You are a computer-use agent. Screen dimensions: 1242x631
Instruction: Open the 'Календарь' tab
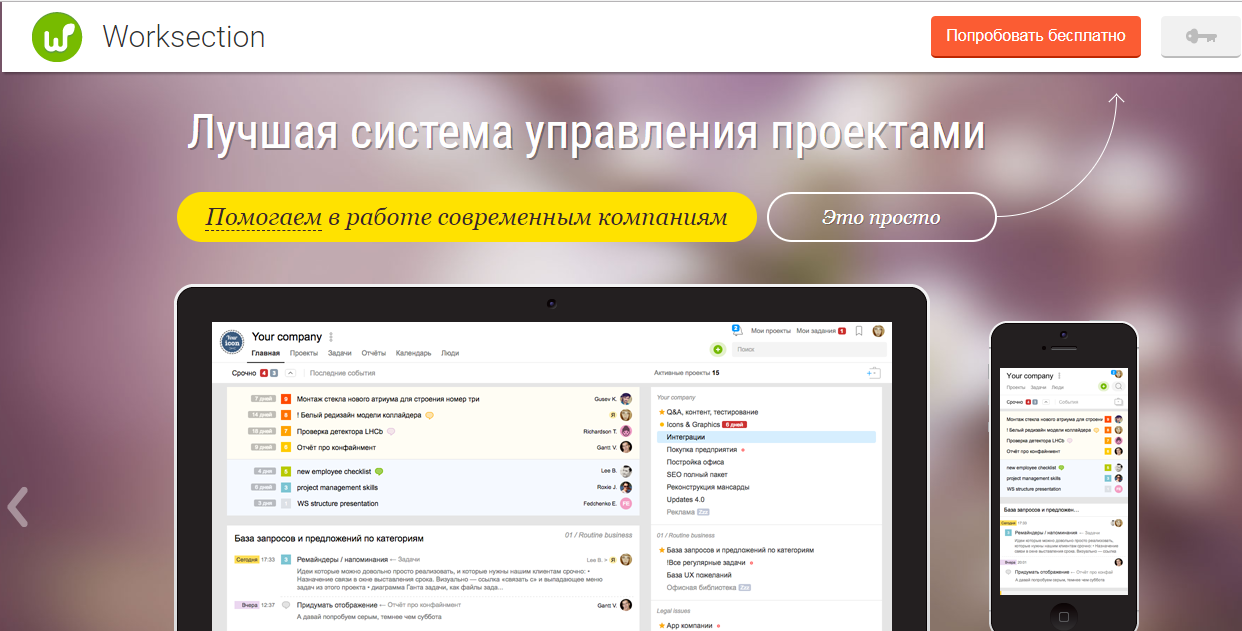coord(413,352)
